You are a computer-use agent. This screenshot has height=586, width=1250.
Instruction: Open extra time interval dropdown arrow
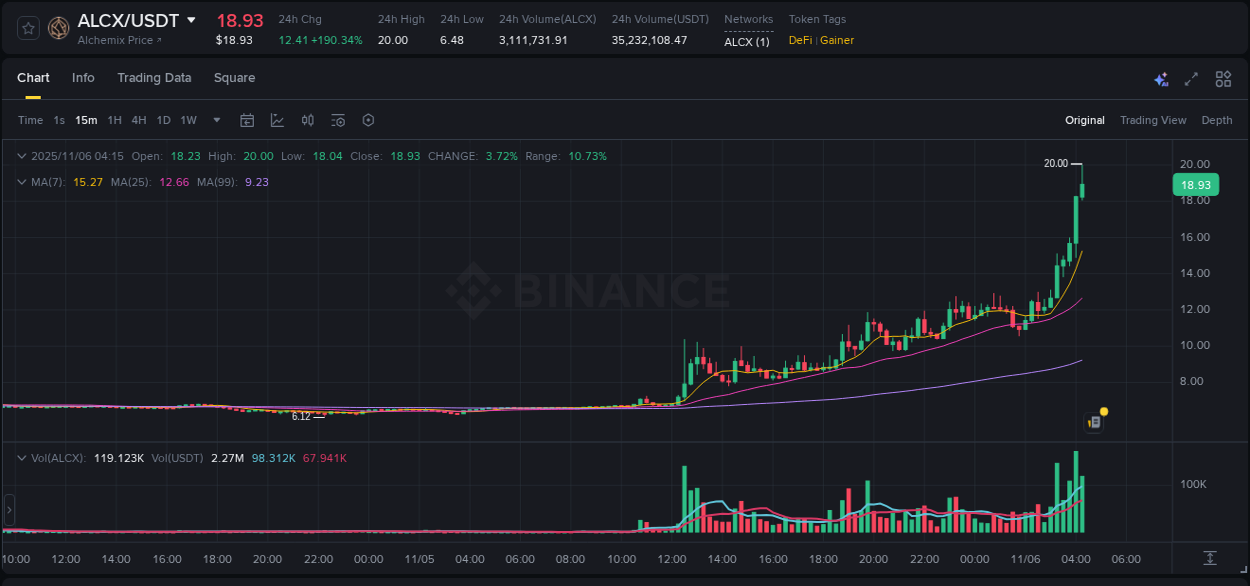(x=215, y=120)
